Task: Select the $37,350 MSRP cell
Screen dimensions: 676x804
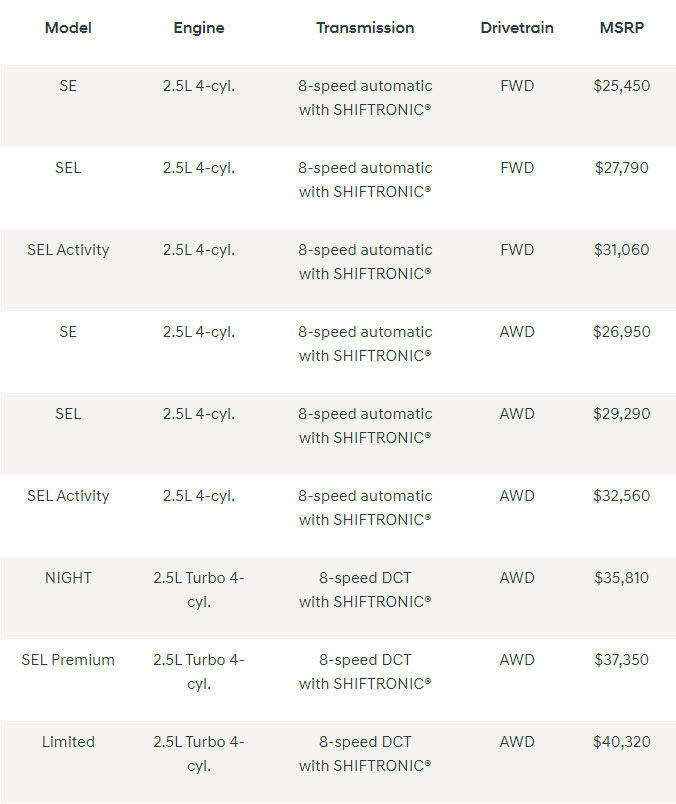Action: click(x=621, y=660)
